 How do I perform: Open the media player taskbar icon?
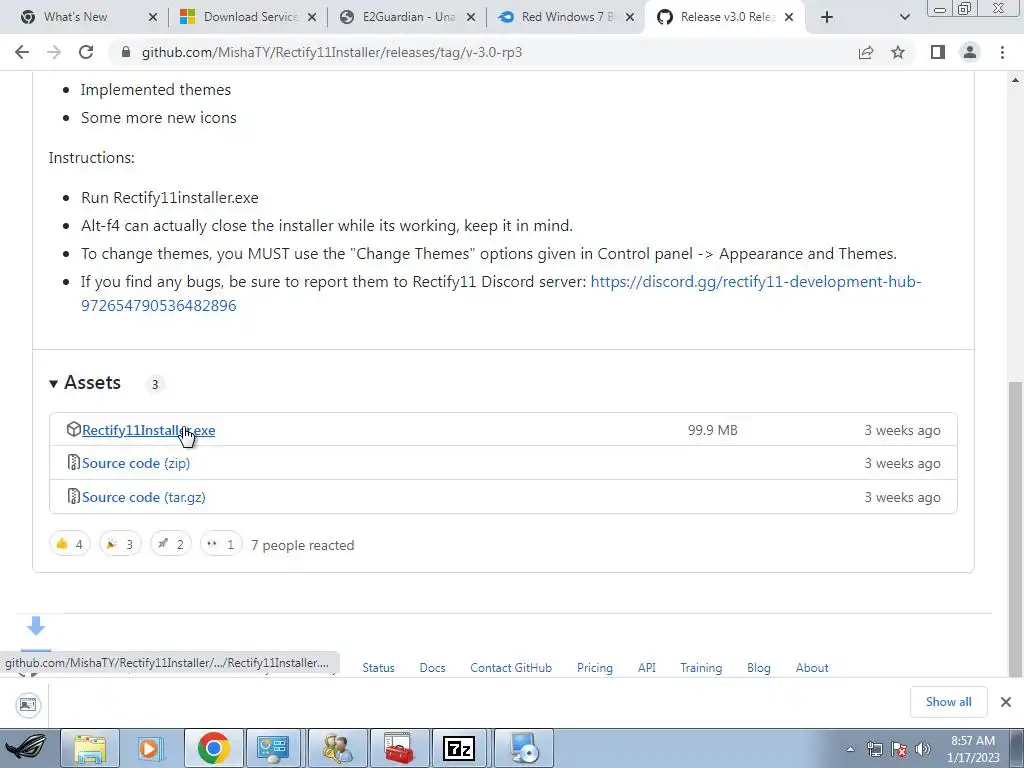tap(150, 748)
